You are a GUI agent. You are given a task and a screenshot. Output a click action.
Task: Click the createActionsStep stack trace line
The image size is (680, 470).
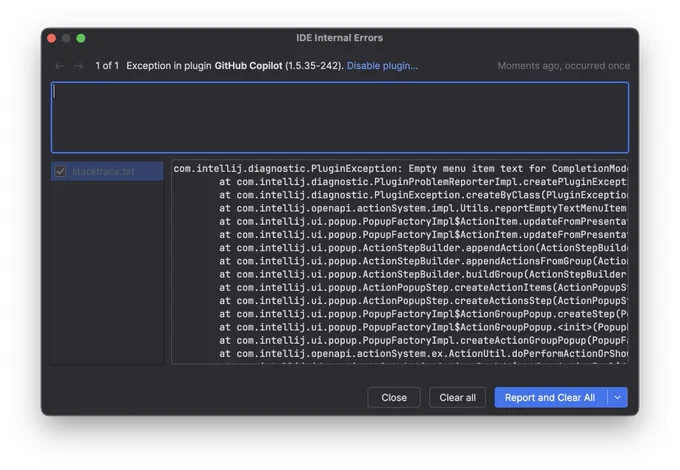tap(423, 301)
